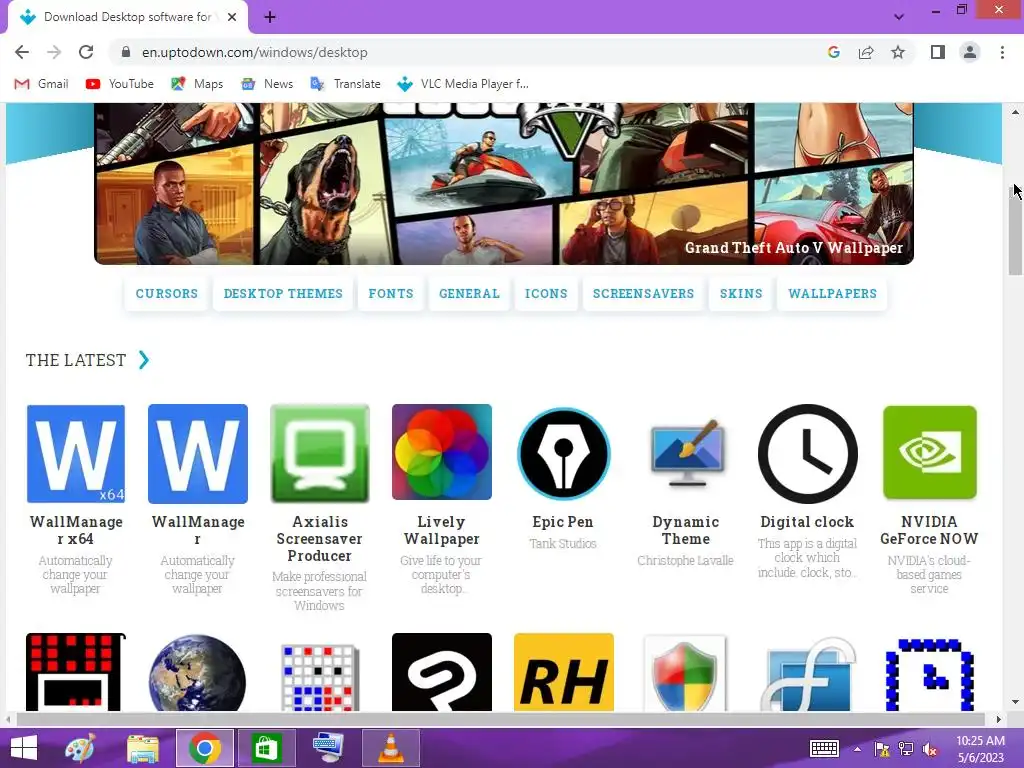Click the Google icon in the address bar
This screenshot has height=768, width=1024.
tap(833, 52)
